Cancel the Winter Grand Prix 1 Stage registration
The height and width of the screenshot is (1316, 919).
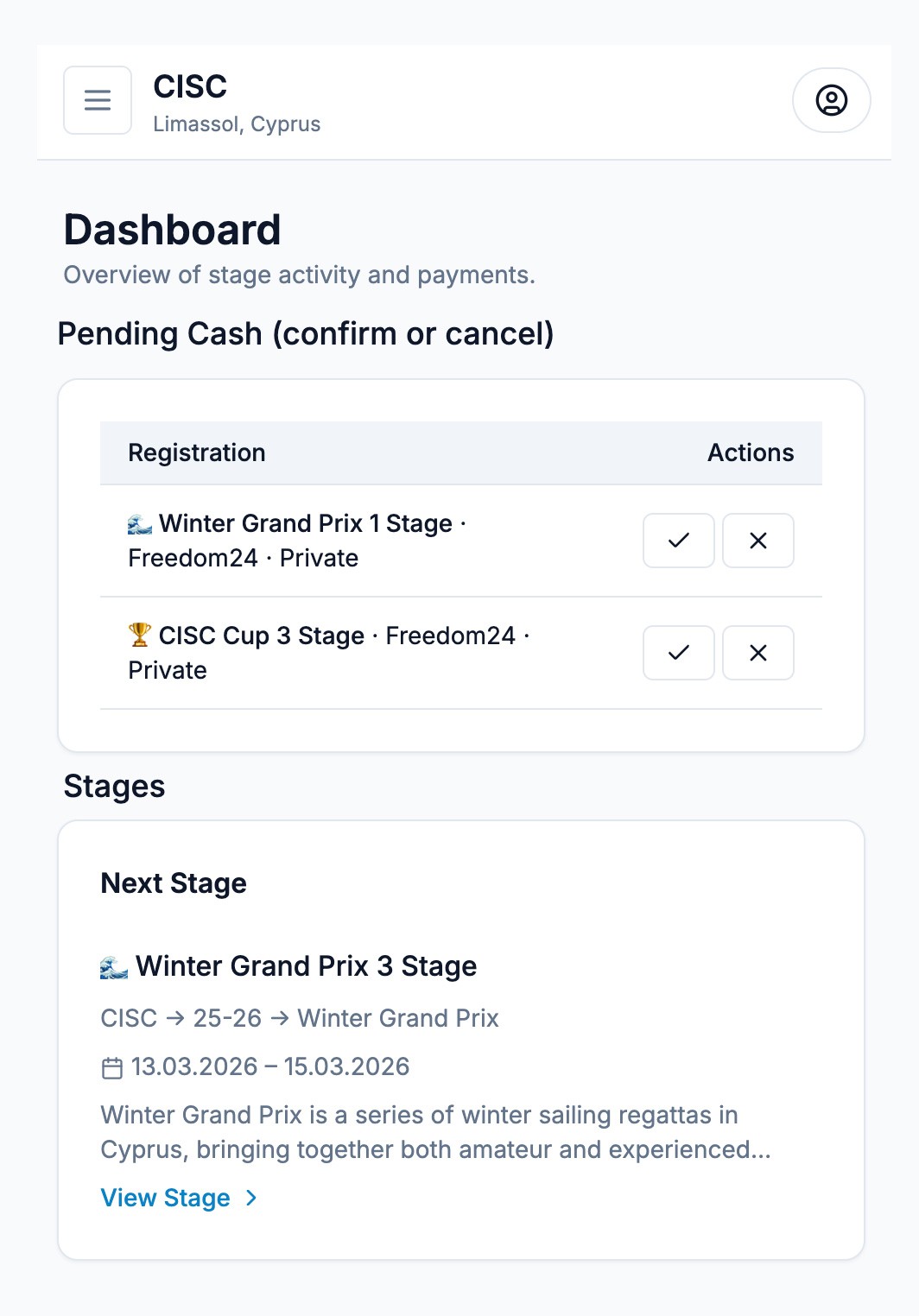[x=758, y=541]
